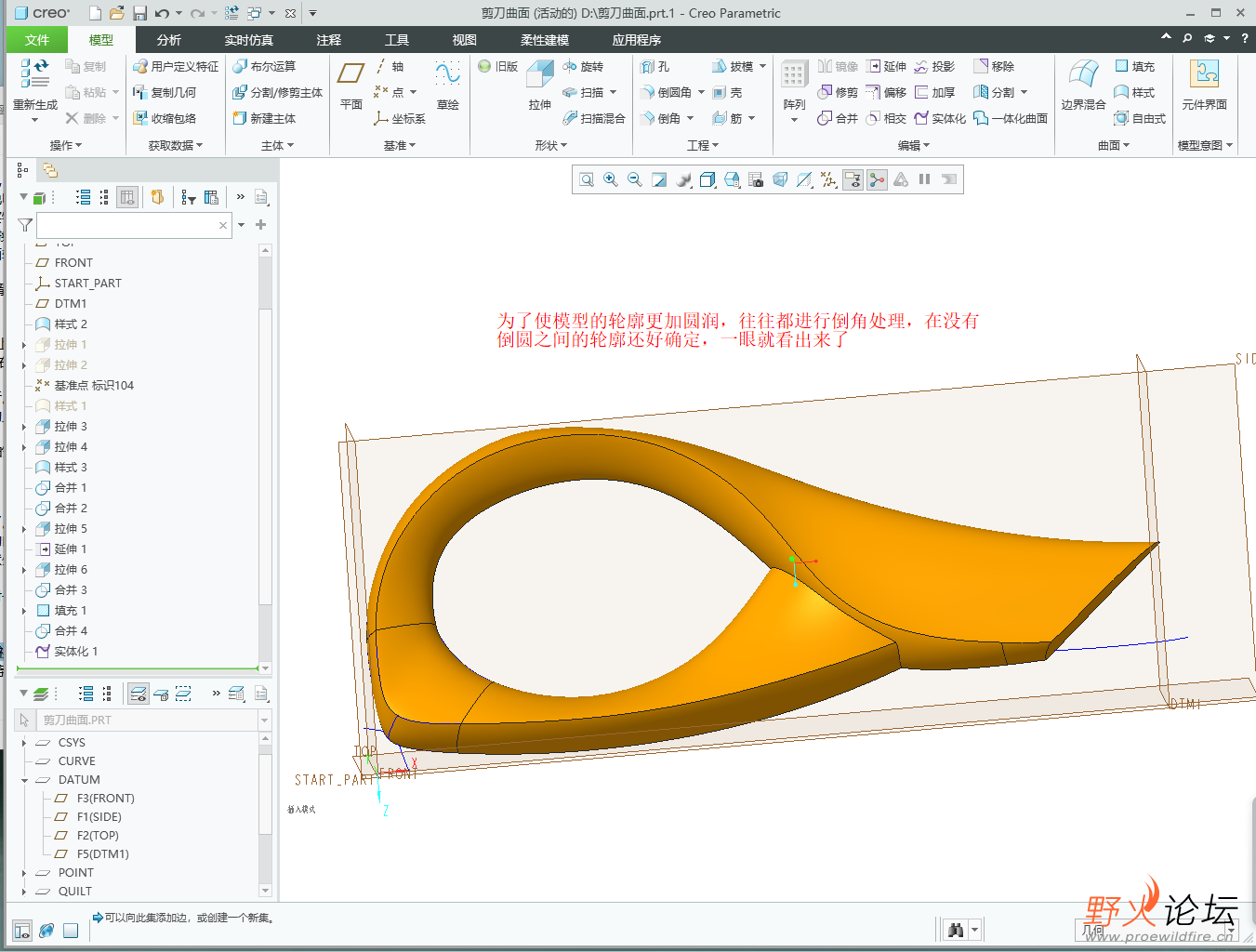Click the 收缩包络 button
This screenshot has width=1256, height=952.
165,119
